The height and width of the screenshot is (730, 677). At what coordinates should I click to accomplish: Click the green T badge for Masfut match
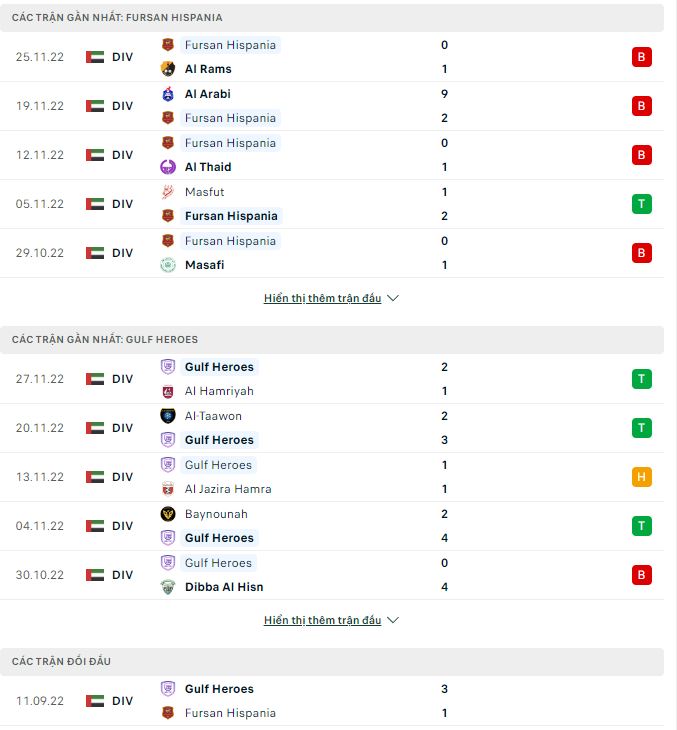[642, 204]
